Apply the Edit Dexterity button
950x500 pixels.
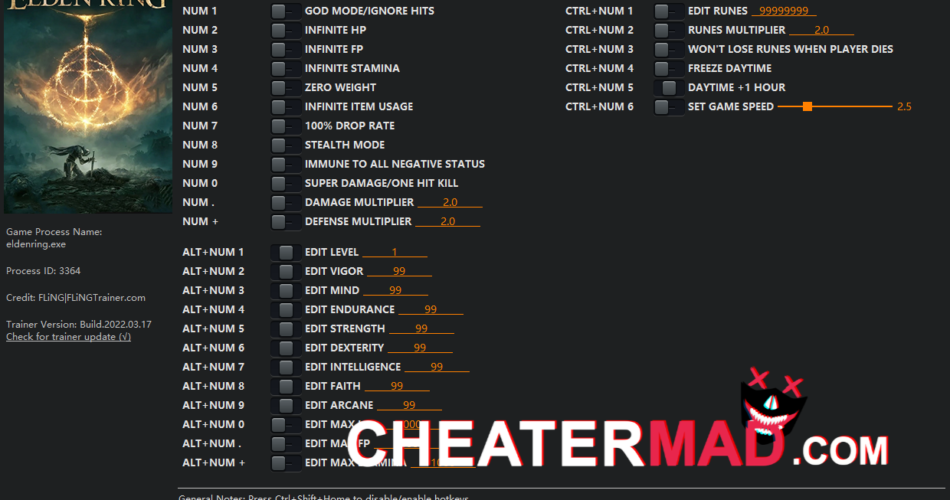coord(285,348)
